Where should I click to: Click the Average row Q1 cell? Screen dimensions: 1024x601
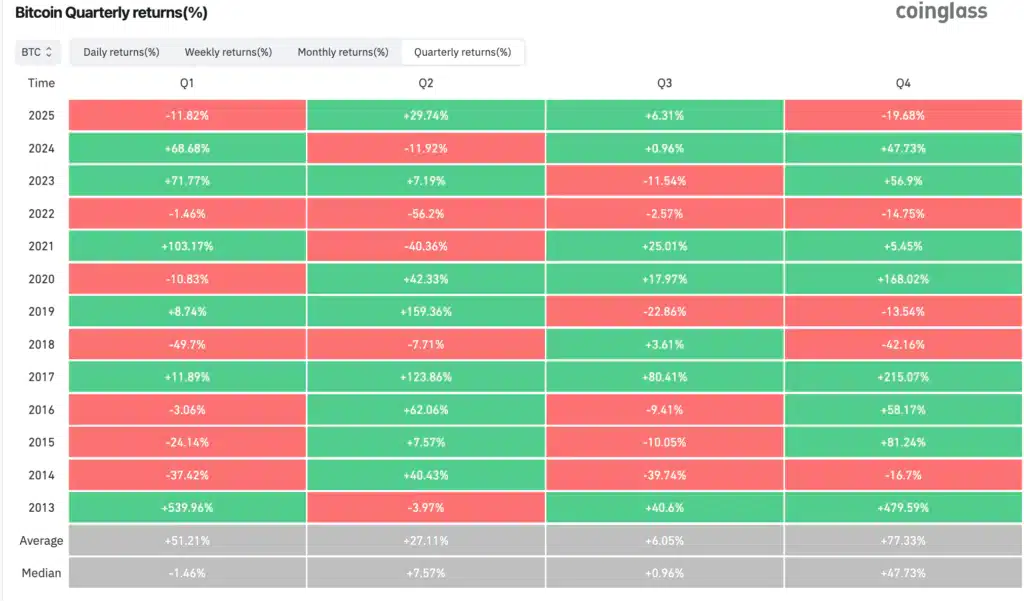pyautogui.click(x=187, y=540)
